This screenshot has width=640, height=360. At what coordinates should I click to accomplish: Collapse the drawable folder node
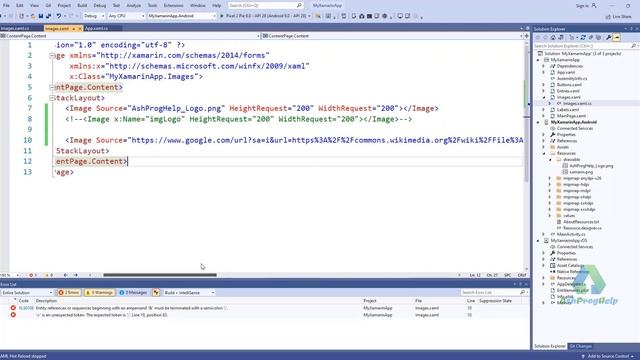coord(550,160)
